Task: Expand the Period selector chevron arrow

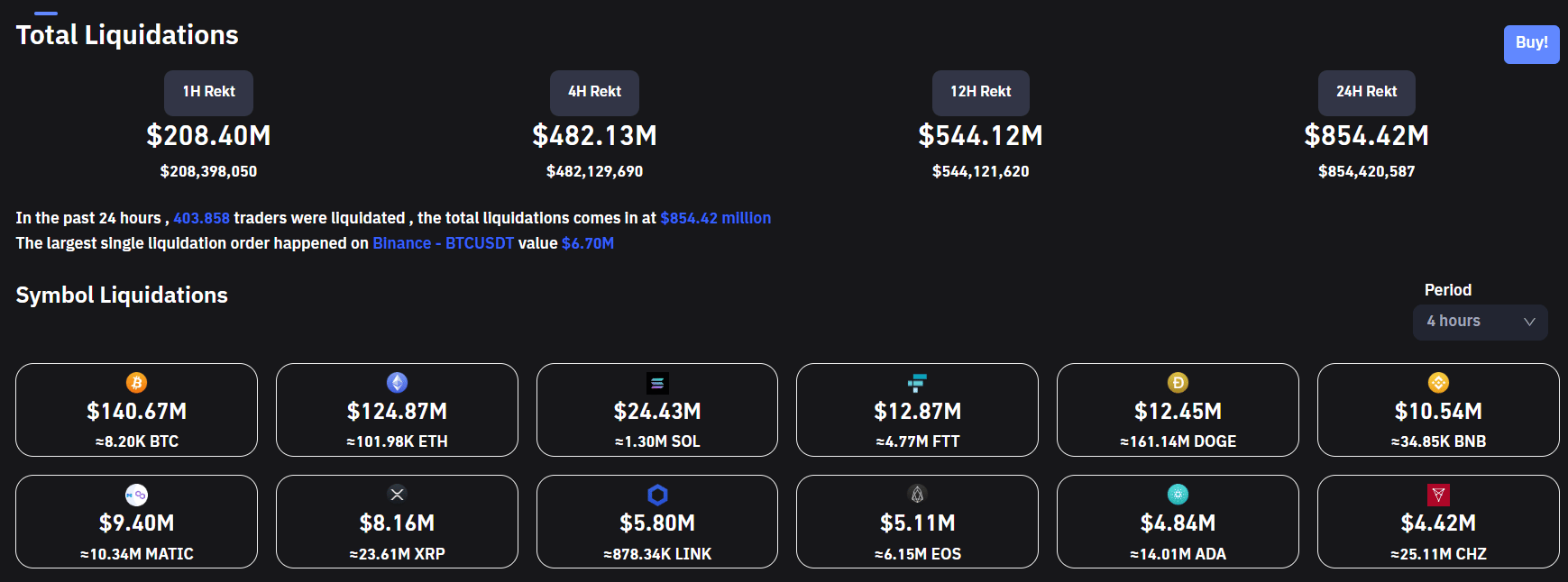Action: 1529,322
